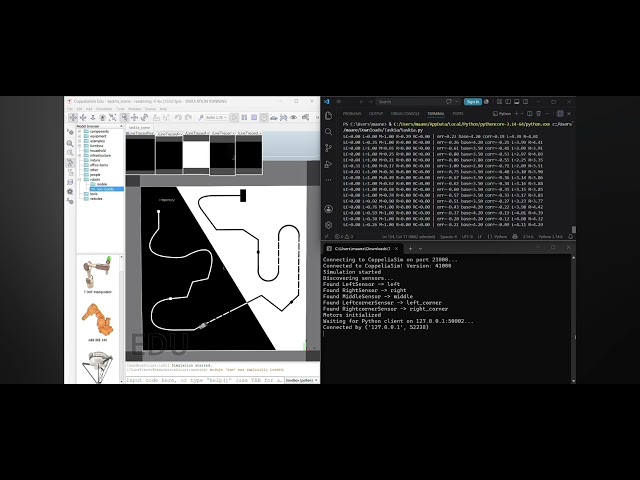
Task: Click the camera shift down toolbar icon
Action: (93, 118)
